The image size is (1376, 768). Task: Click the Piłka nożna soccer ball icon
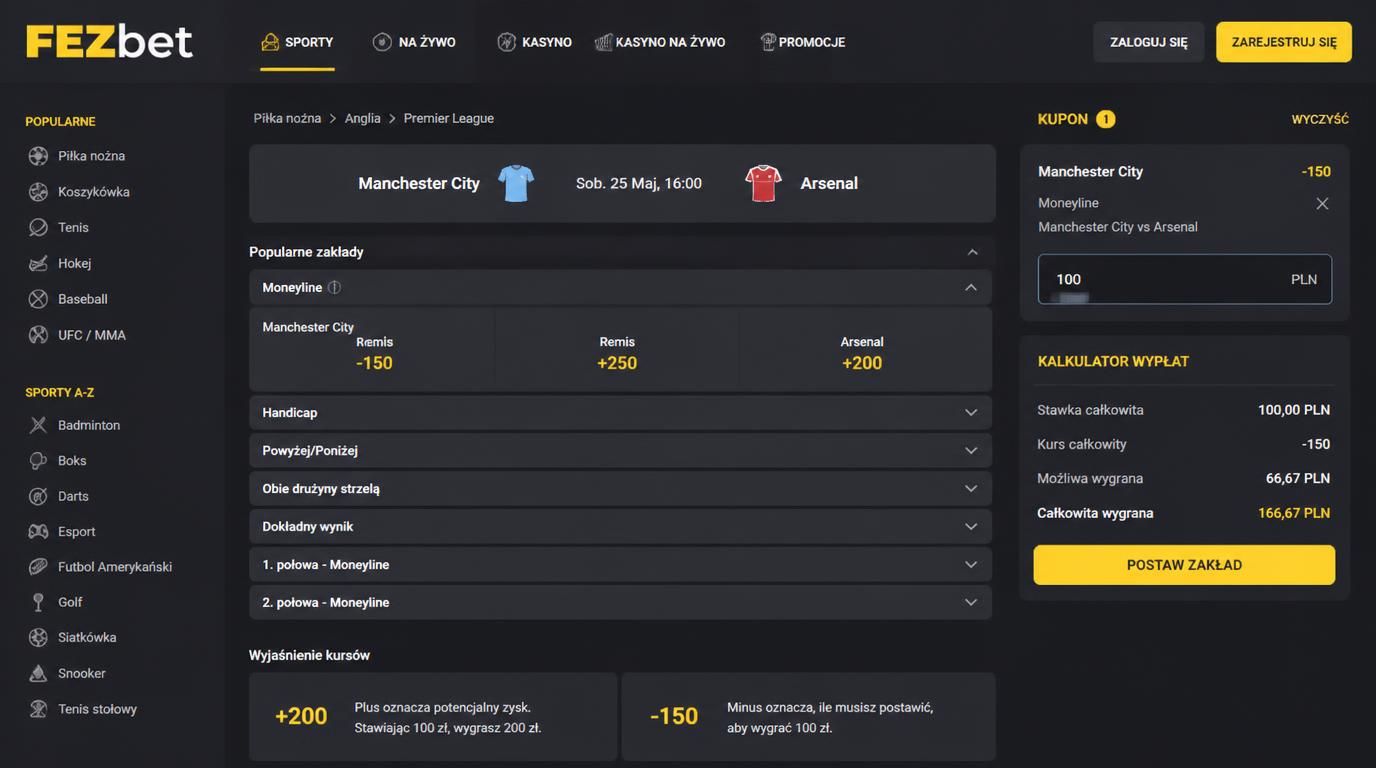(38, 156)
